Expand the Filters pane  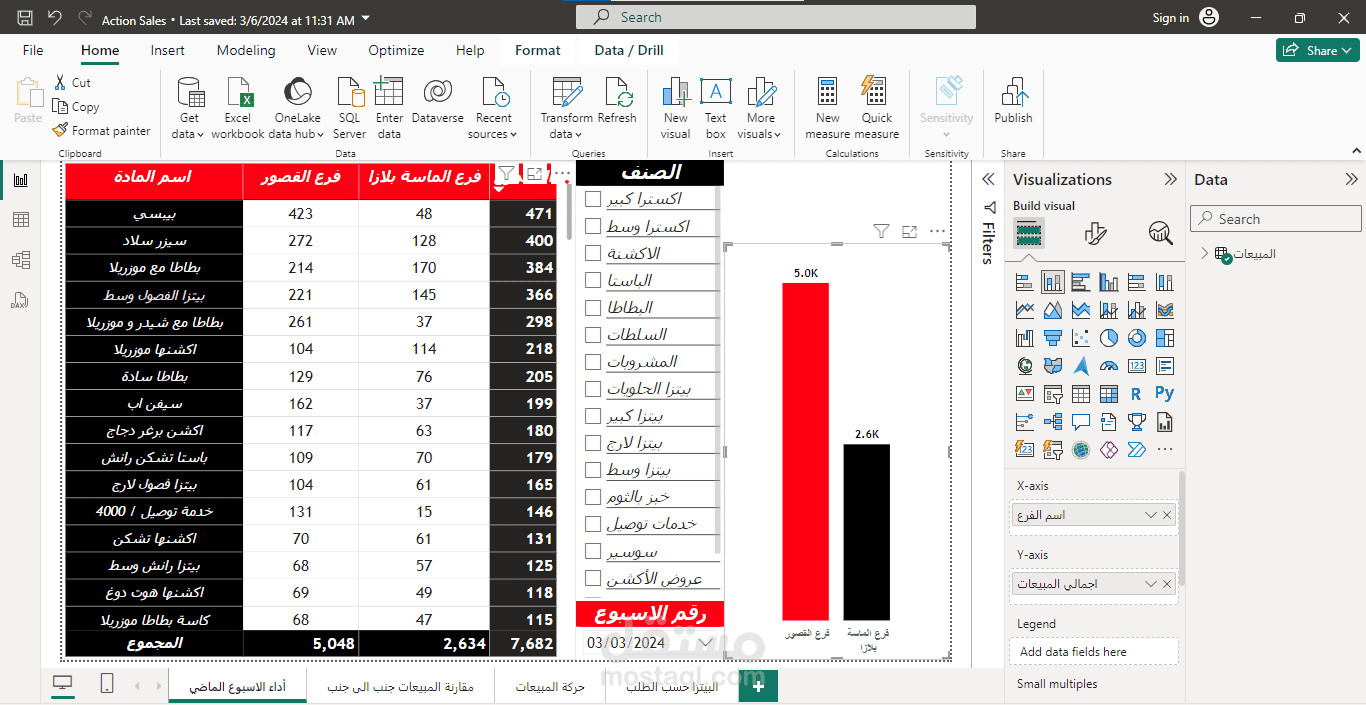(988, 179)
